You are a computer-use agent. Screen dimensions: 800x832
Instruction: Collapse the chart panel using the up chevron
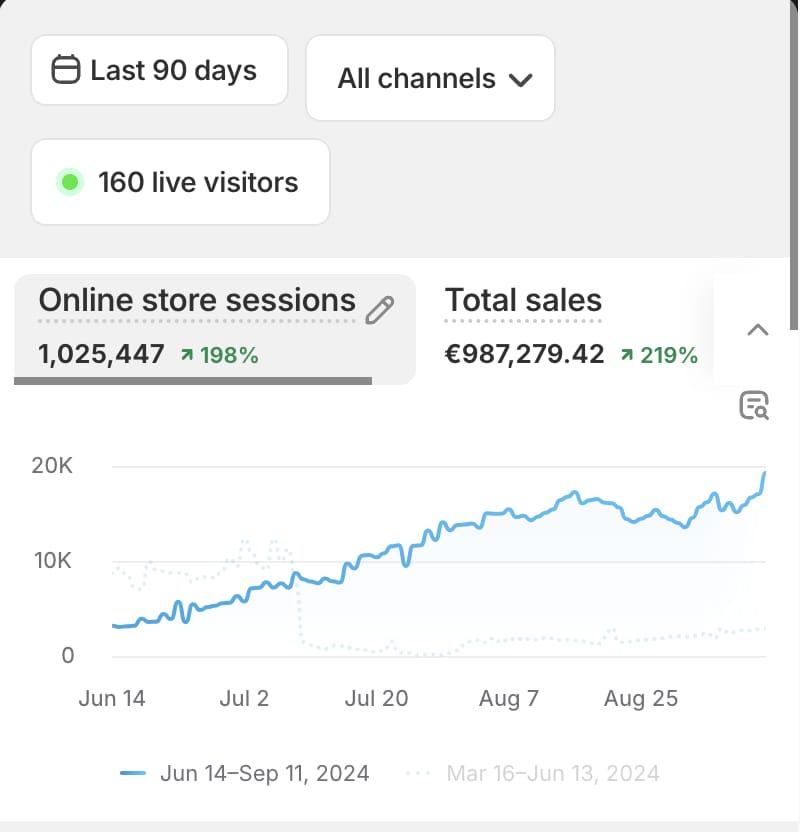[x=758, y=329]
